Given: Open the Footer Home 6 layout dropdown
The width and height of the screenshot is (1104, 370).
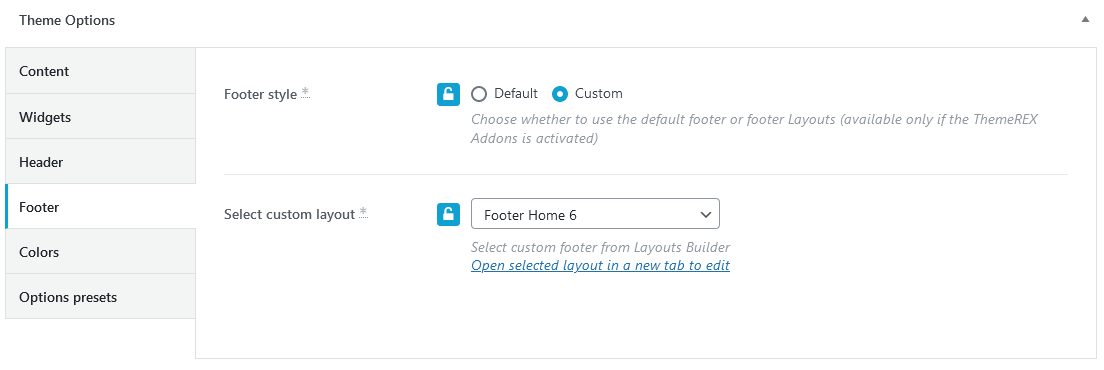Looking at the screenshot, I should (595, 214).
